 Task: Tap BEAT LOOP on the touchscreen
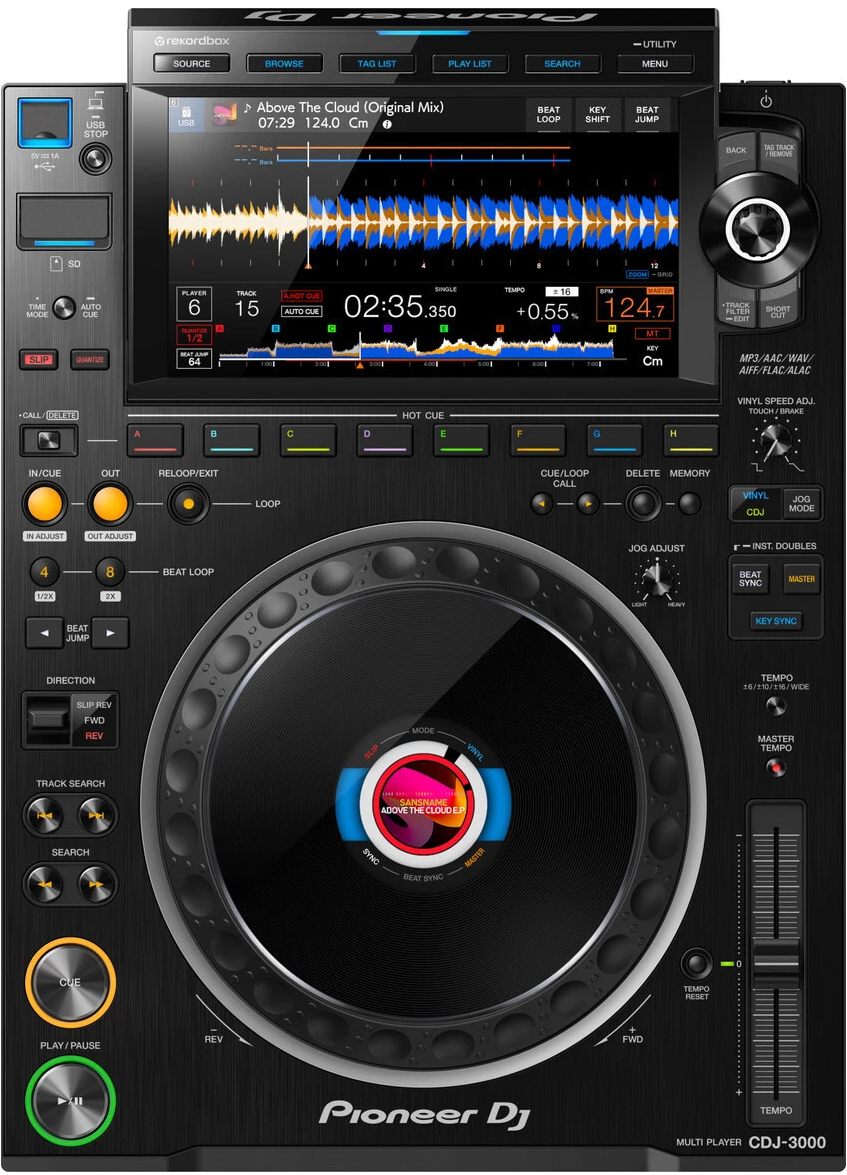pyautogui.click(x=547, y=114)
